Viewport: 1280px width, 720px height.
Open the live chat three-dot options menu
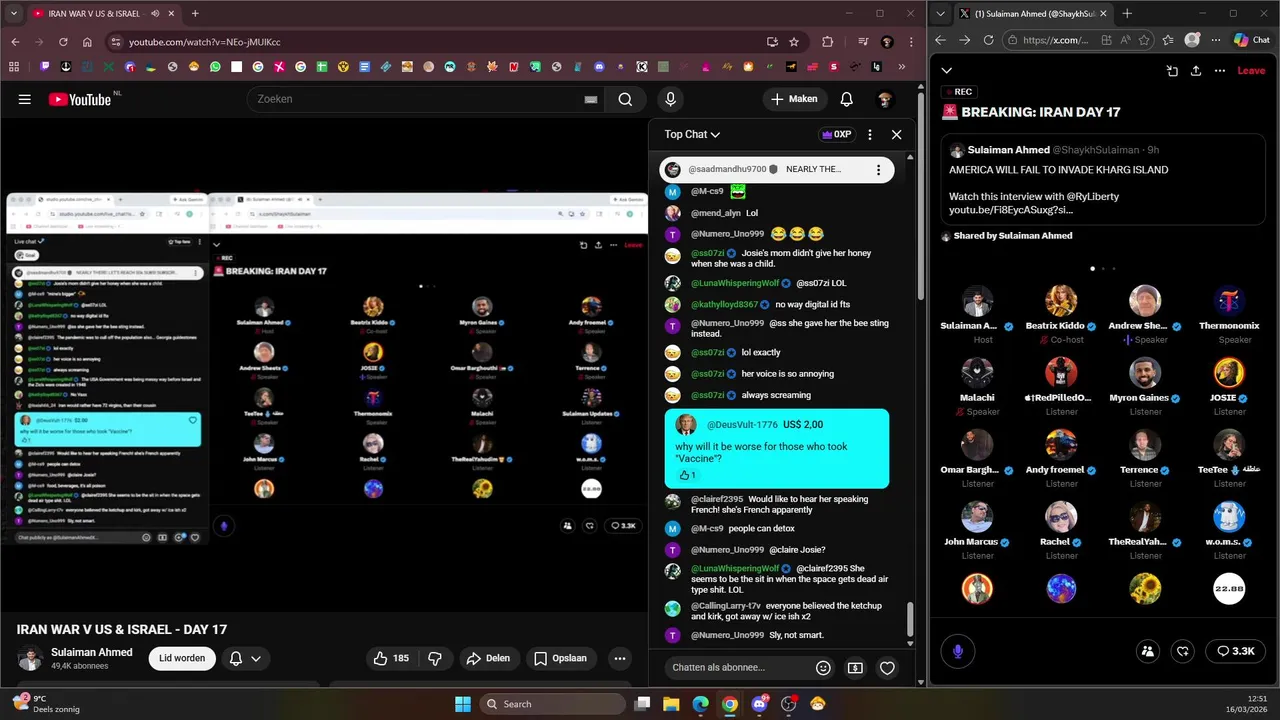tap(870, 134)
